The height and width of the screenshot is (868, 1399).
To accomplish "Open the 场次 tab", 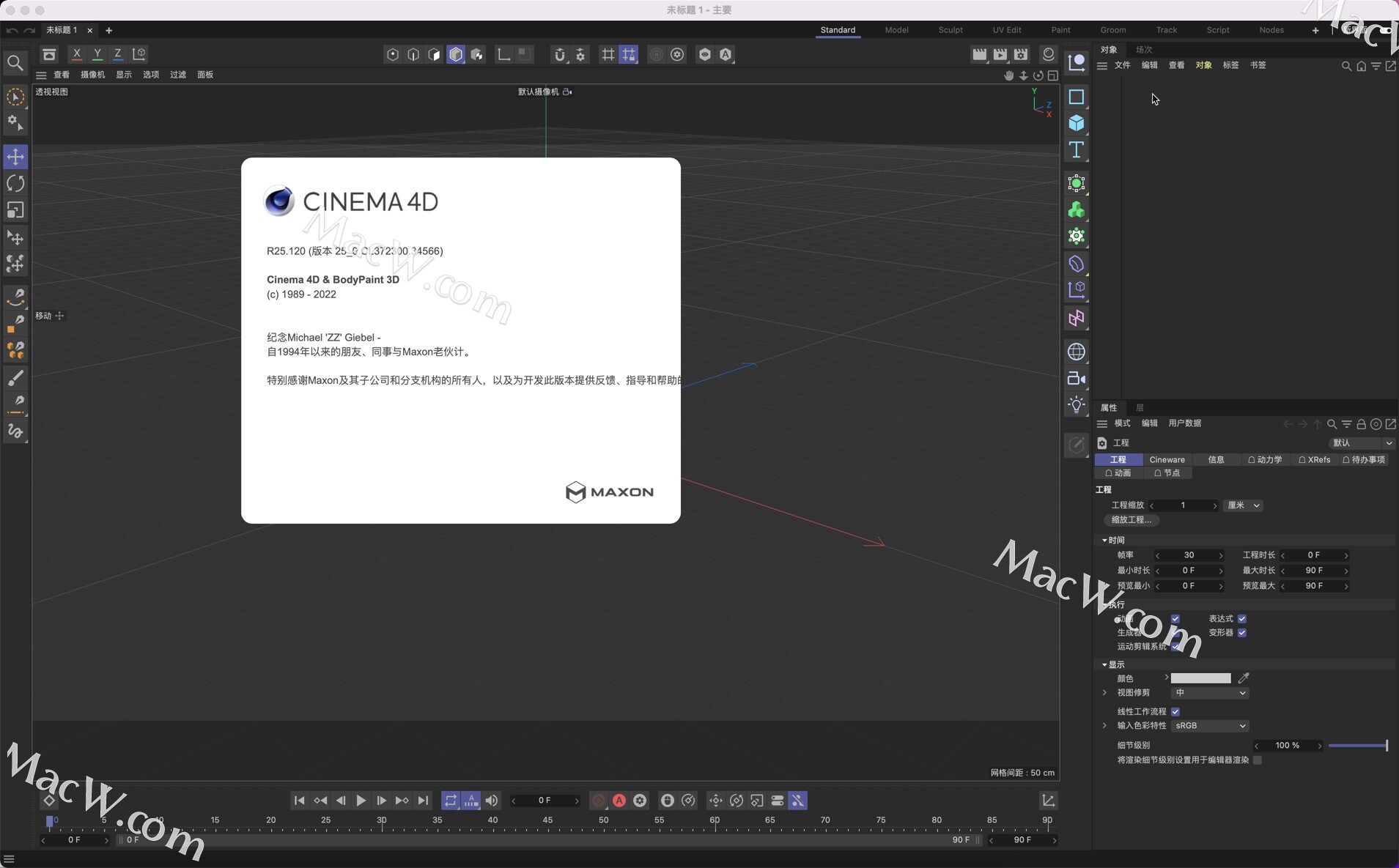I will coord(1144,50).
